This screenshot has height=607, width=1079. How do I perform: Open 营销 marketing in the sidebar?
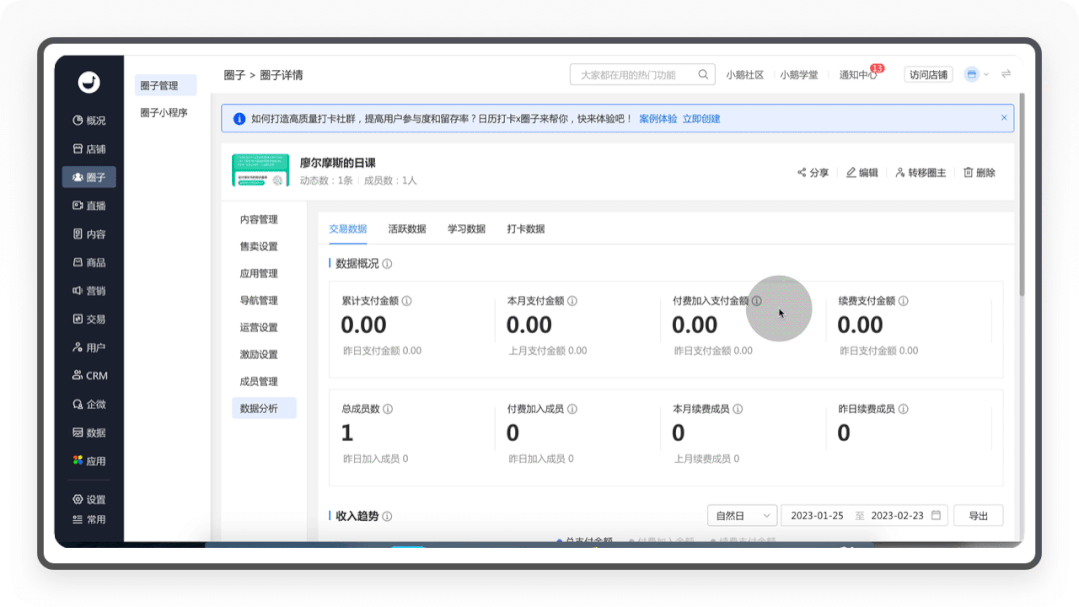tap(89, 290)
